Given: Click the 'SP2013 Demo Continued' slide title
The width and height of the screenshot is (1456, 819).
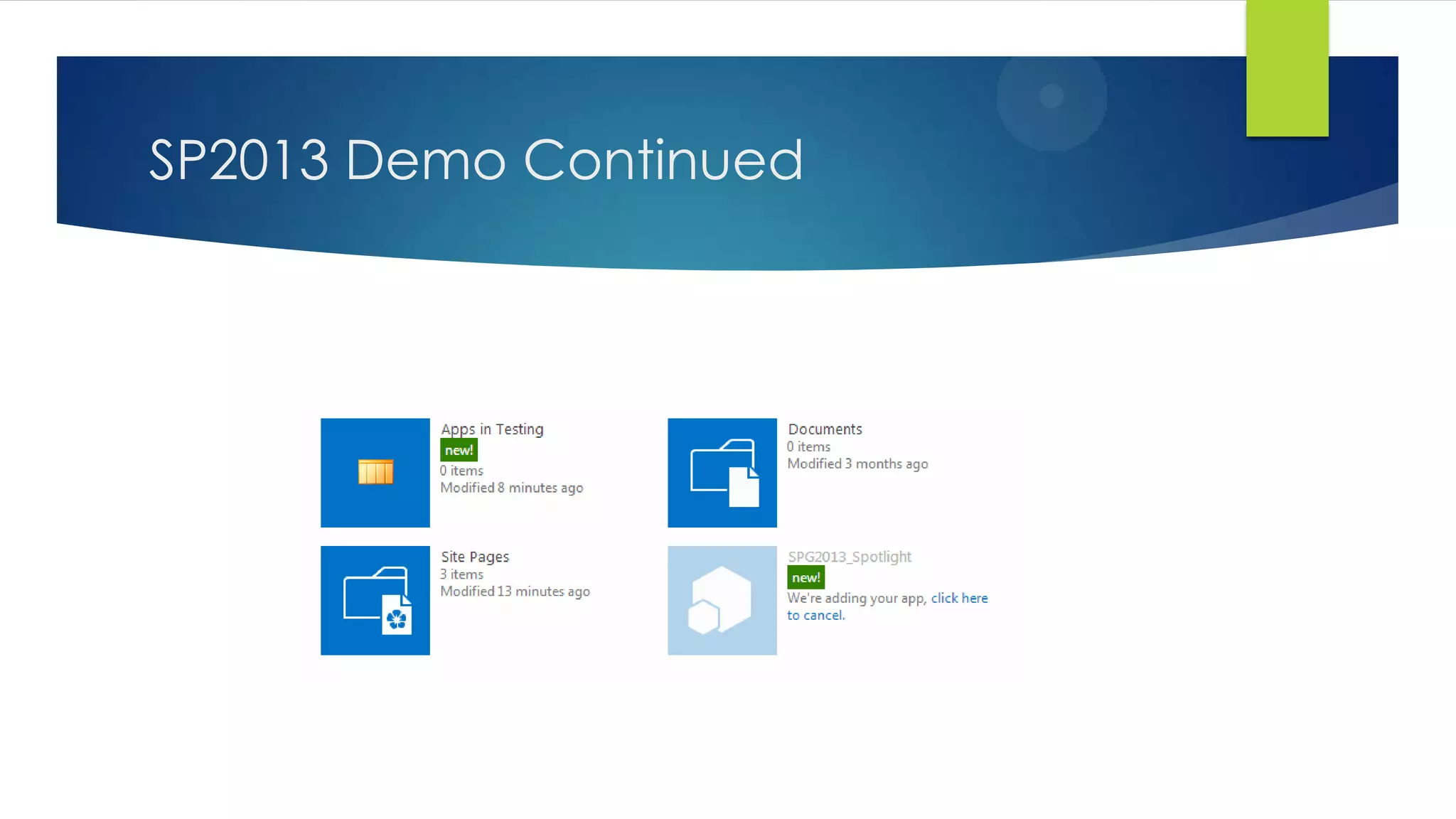Looking at the screenshot, I should click(x=476, y=160).
